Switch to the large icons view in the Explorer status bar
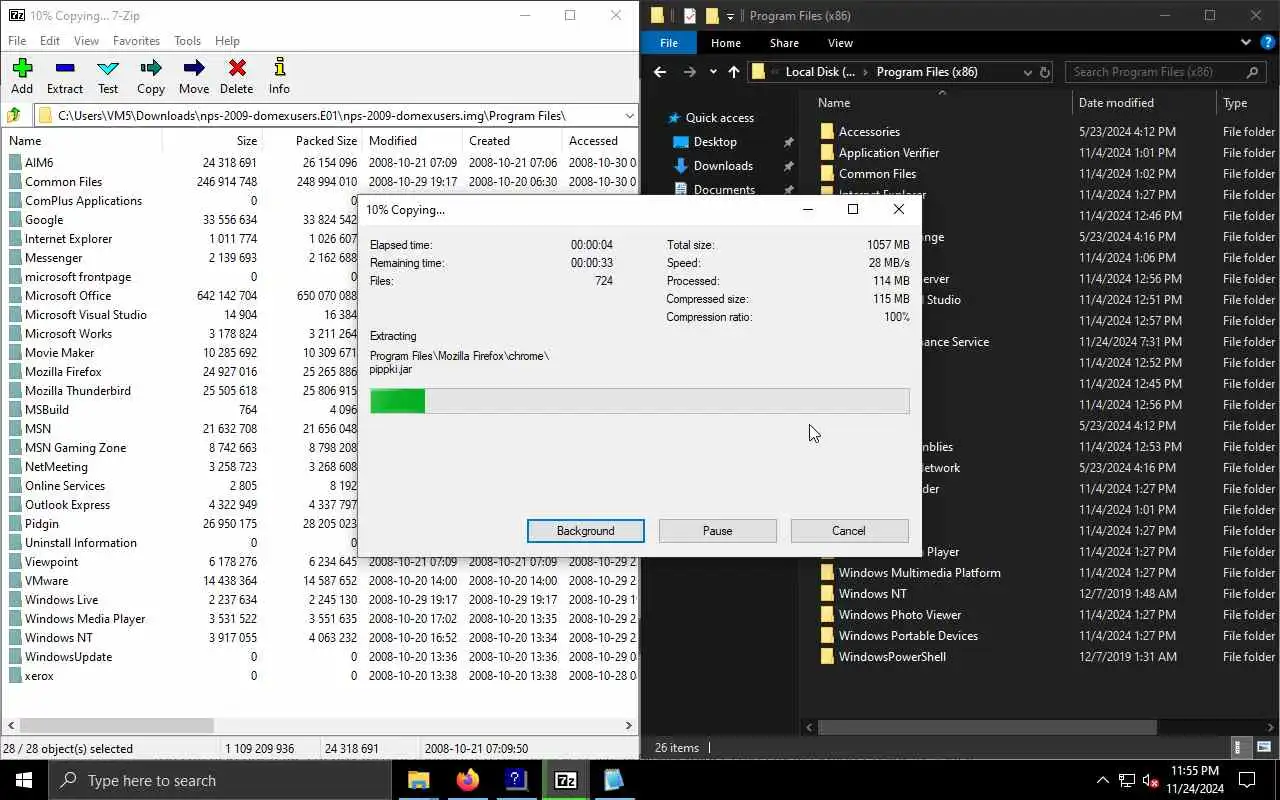Viewport: 1280px width, 800px height. point(1264,747)
